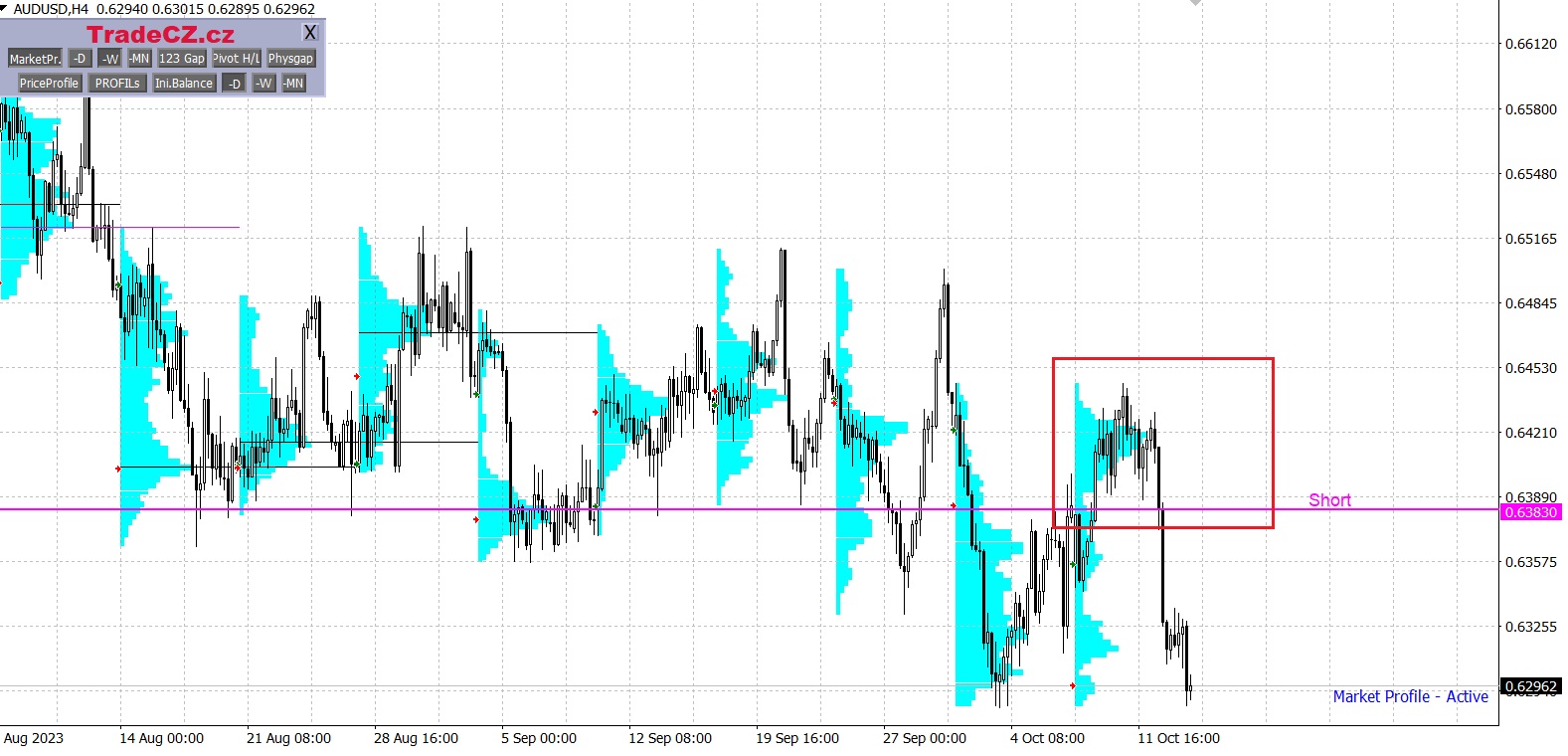Click the -D button after Ini.Balance
This screenshot has height=756, width=1568.
pyautogui.click(x=234, y=84)
